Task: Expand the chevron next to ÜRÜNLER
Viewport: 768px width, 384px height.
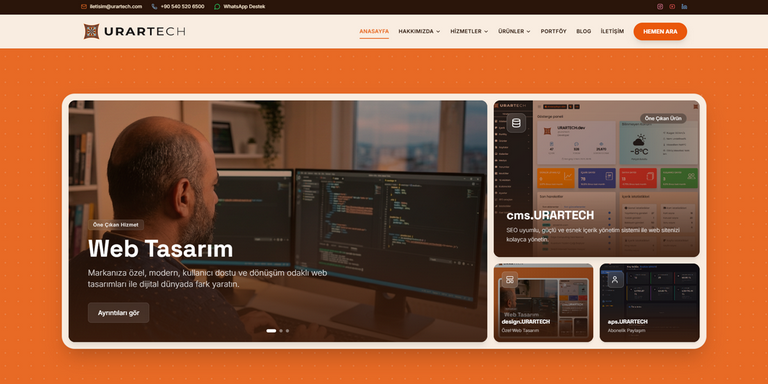Action: (x=528, y=31)
